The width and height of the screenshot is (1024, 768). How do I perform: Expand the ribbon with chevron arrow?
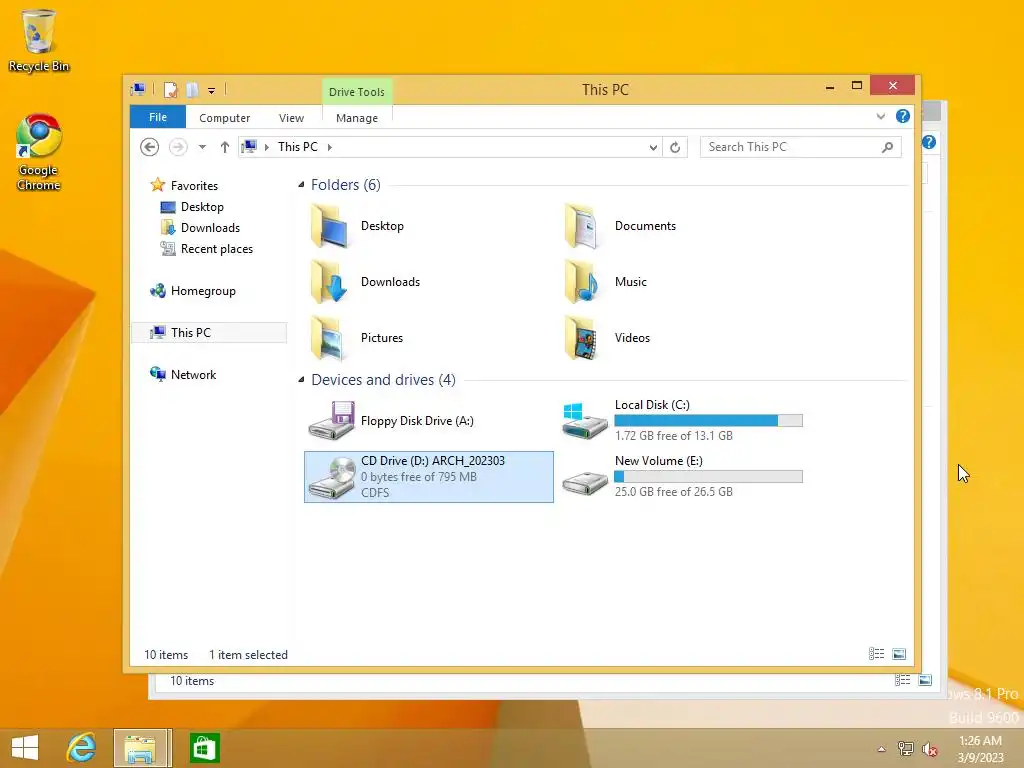pyautogui.click(x=880, y=116)
